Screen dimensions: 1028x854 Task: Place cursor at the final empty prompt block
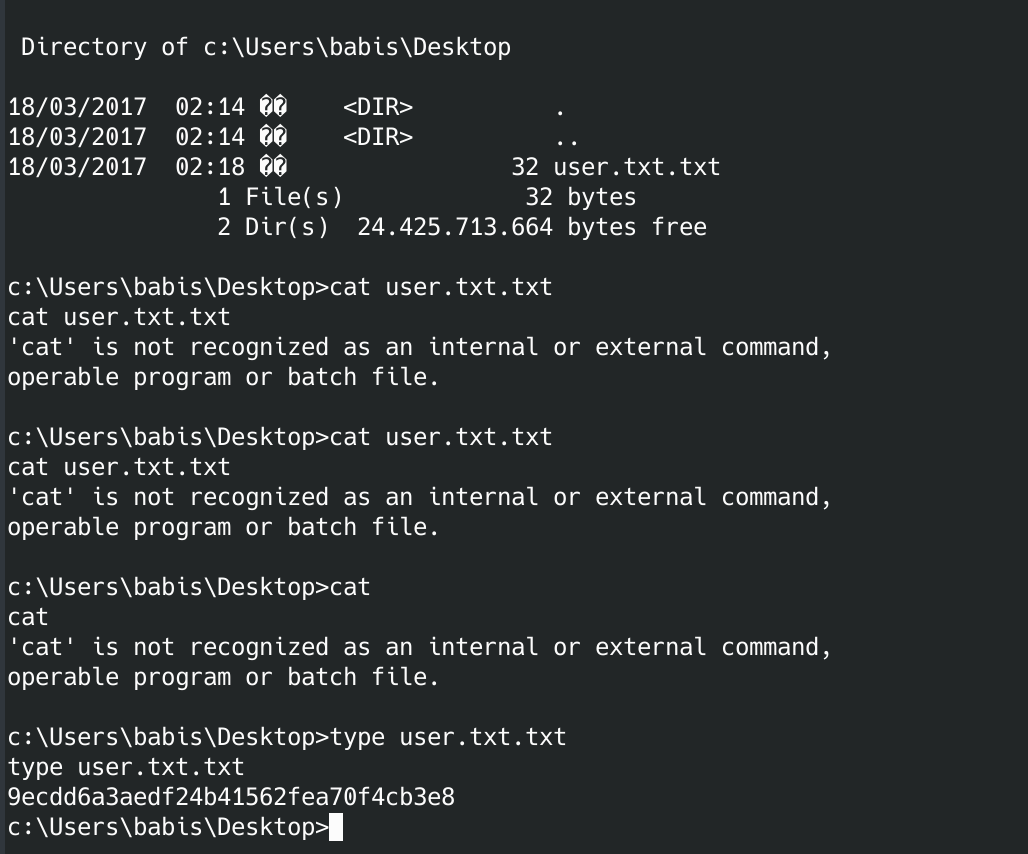[x=335, y=828]
